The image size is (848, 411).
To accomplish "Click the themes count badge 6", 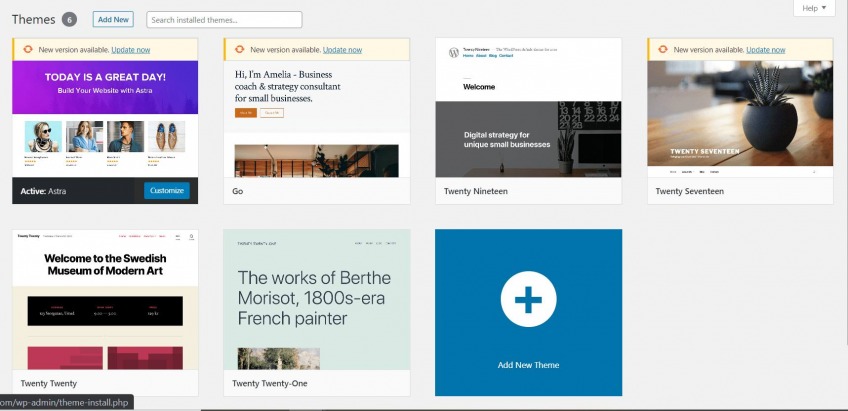I will (x=69, y=19).
